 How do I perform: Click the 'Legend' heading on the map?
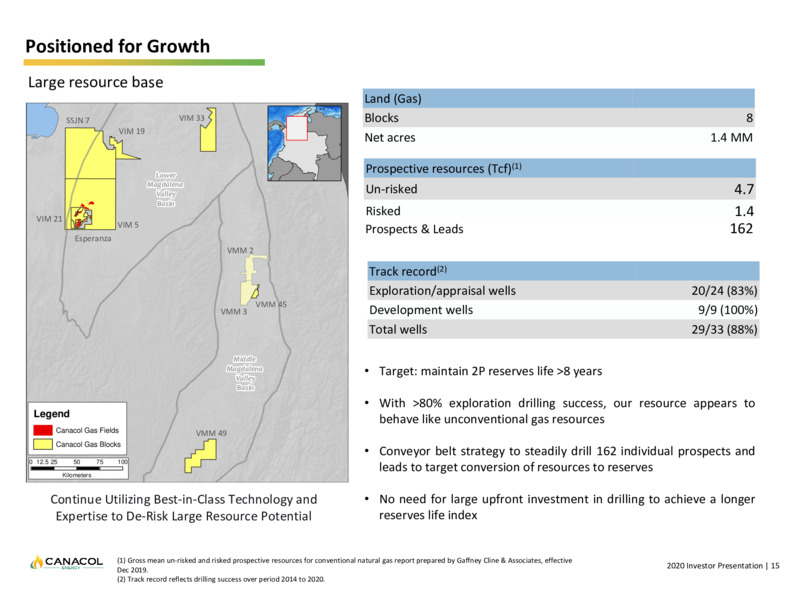click(52, 414)
